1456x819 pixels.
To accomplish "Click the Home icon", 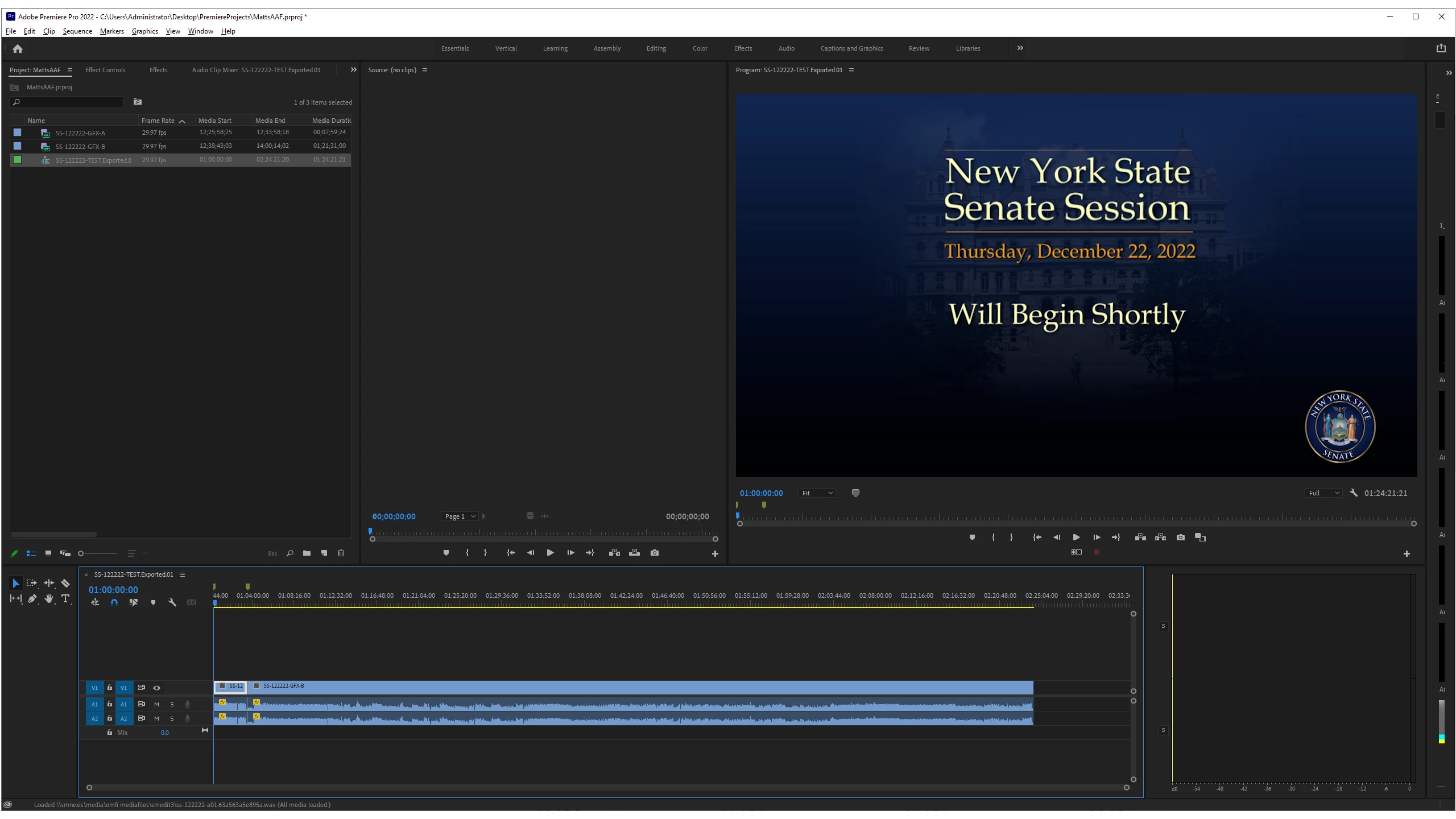I will tap(18, 49).
